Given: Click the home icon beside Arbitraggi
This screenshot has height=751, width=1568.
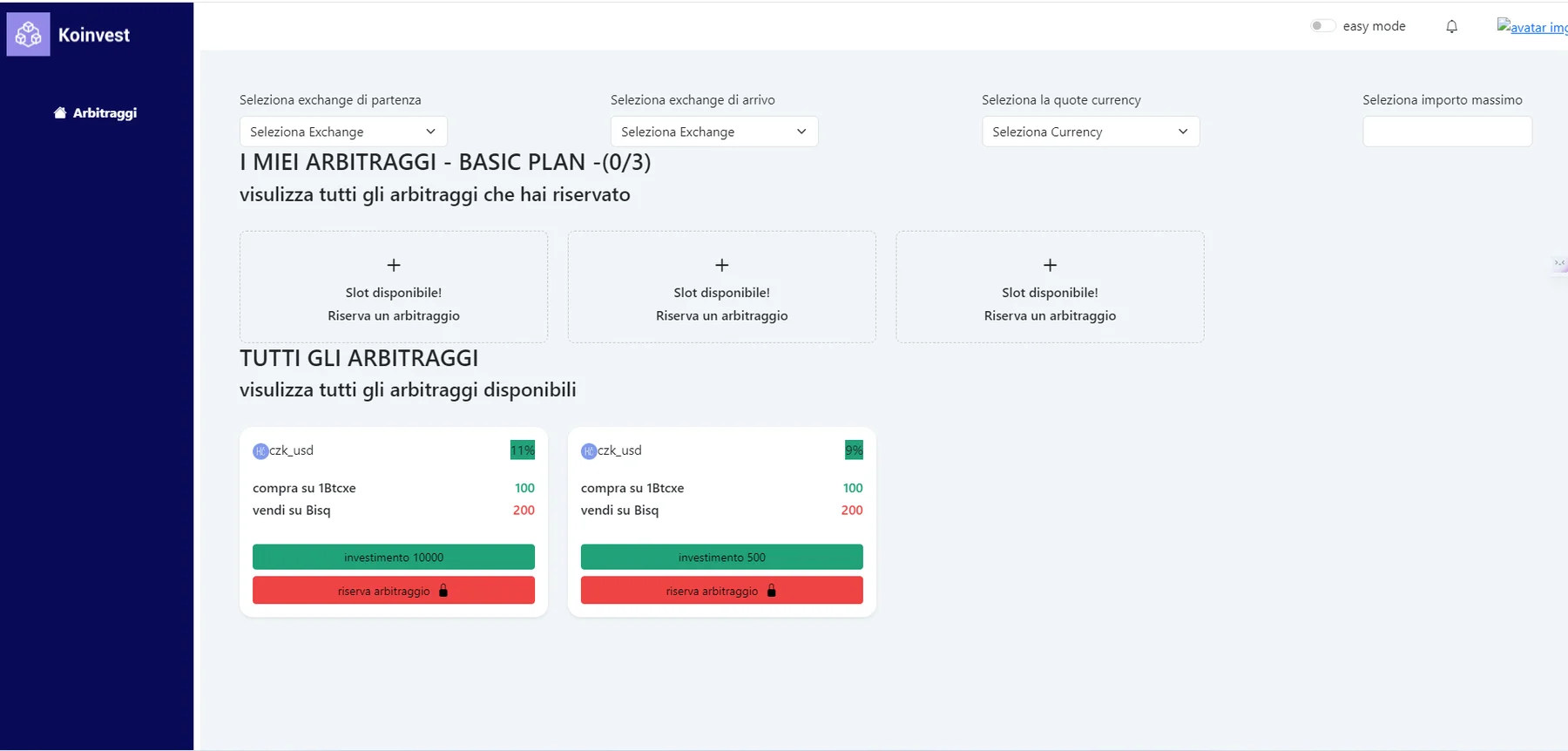Looking at the screenshot, I should (x=60, y=112).
